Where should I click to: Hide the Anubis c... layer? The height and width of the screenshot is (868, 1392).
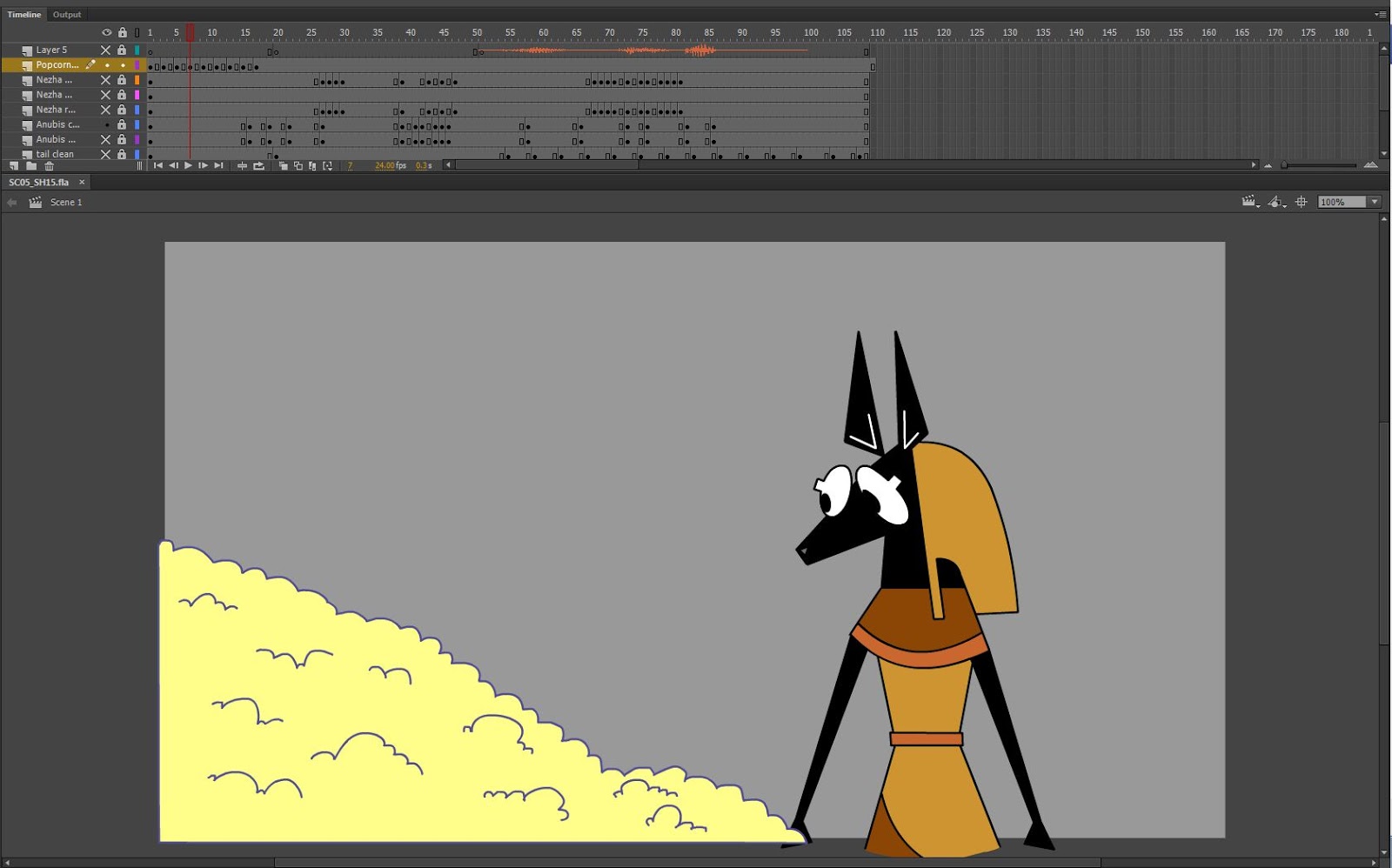[x=107, y=124]
